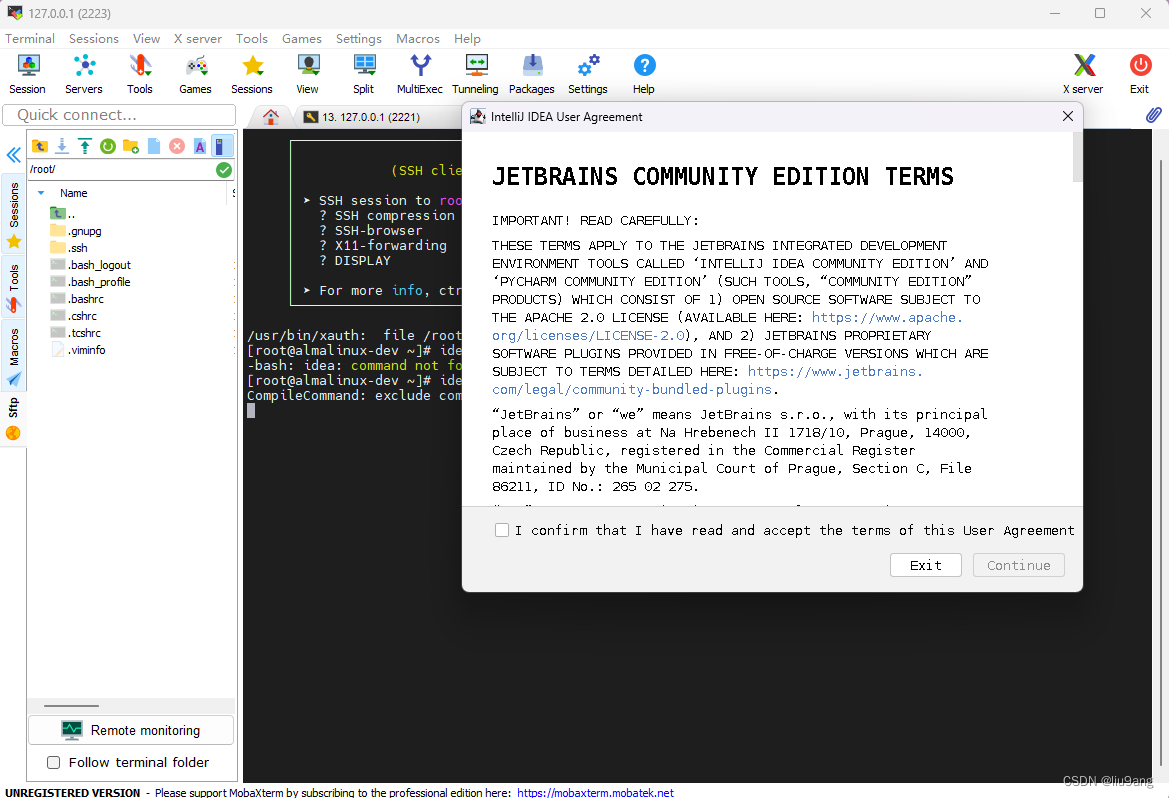1169x798 pixels.
Task: Click the purple A rename/text icon
Action: coord(200,146)
